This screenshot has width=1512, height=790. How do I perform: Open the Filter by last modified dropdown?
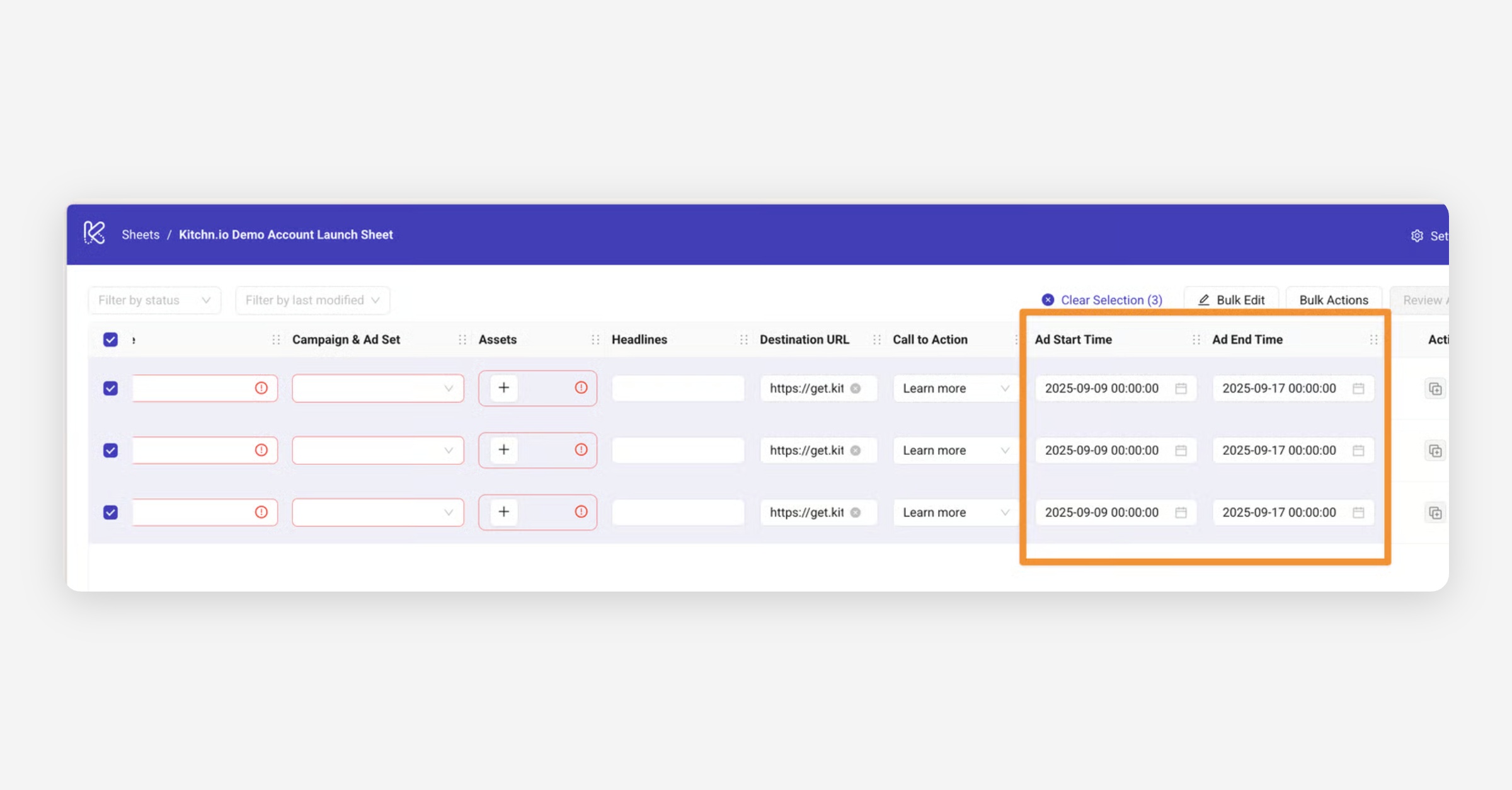point(312,301)
